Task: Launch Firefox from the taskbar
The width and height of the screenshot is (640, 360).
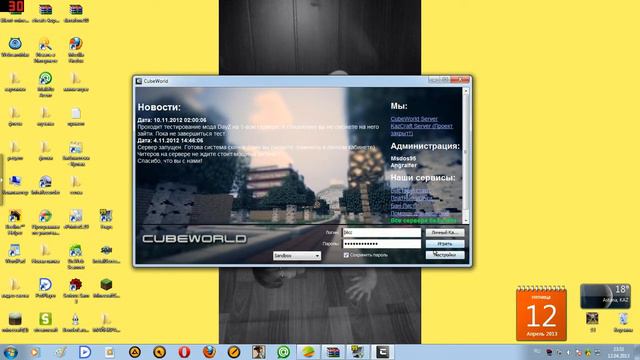Action: (x=209, y=352)
